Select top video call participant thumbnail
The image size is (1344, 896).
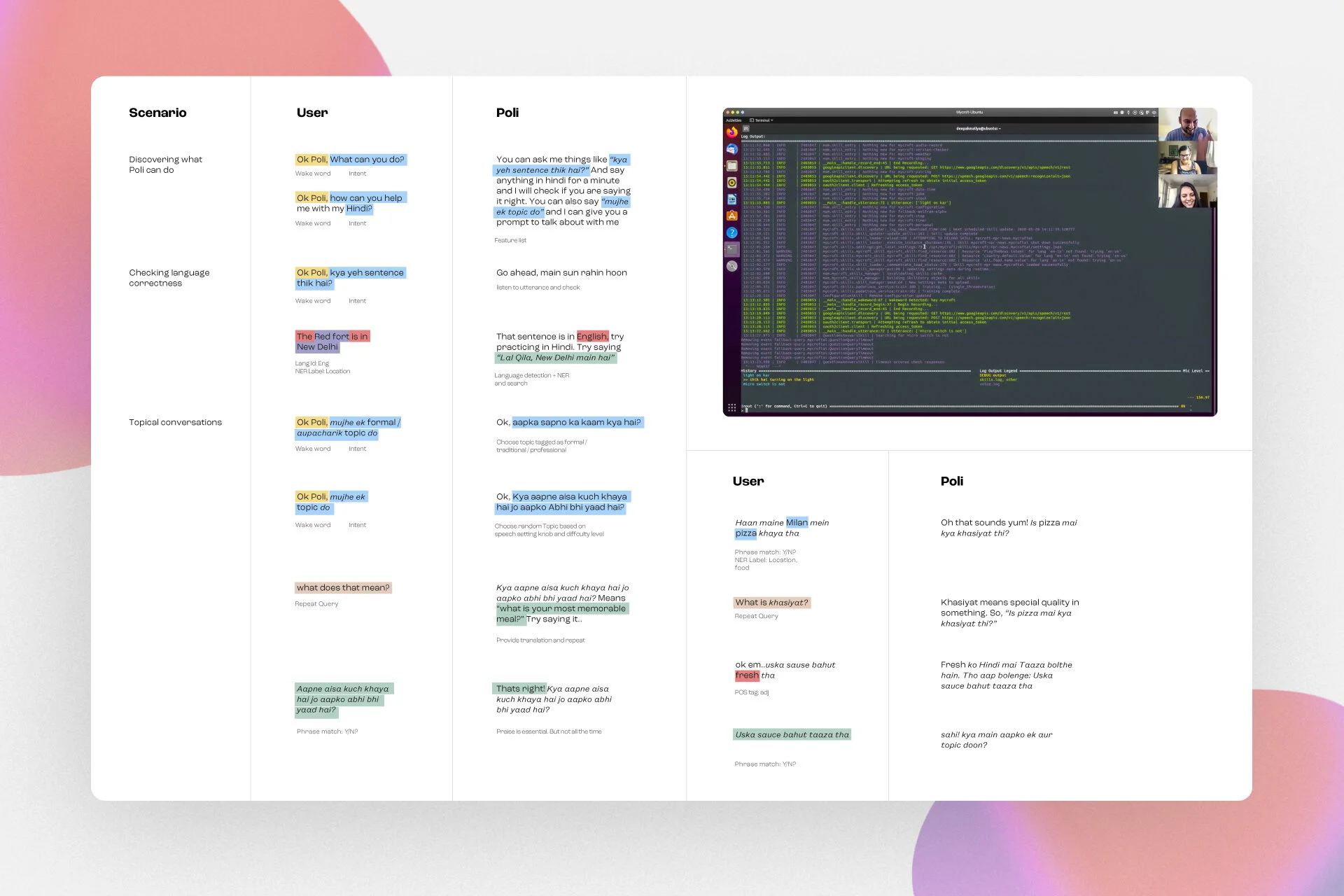tap(1187, 125)
